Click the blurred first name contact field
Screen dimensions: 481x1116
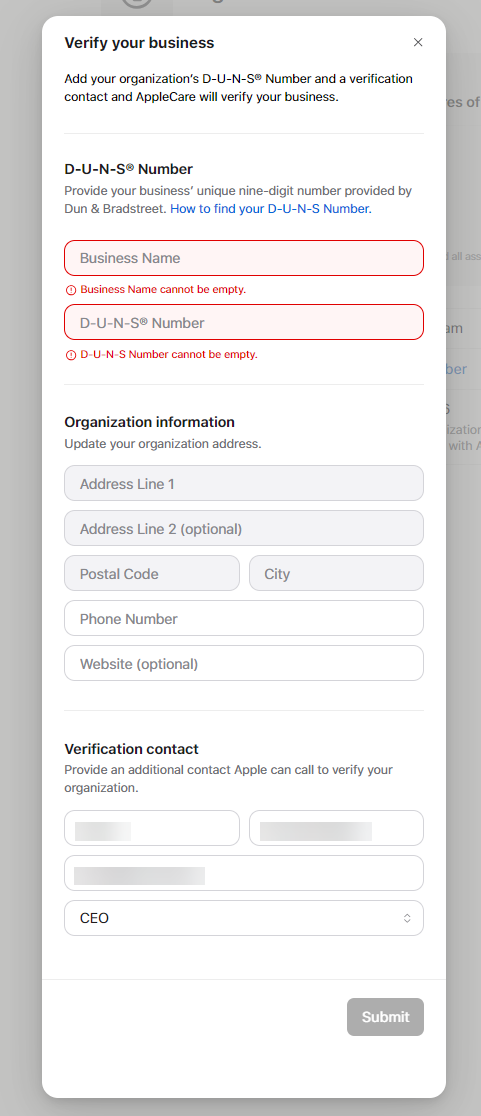tap(152, 828)
